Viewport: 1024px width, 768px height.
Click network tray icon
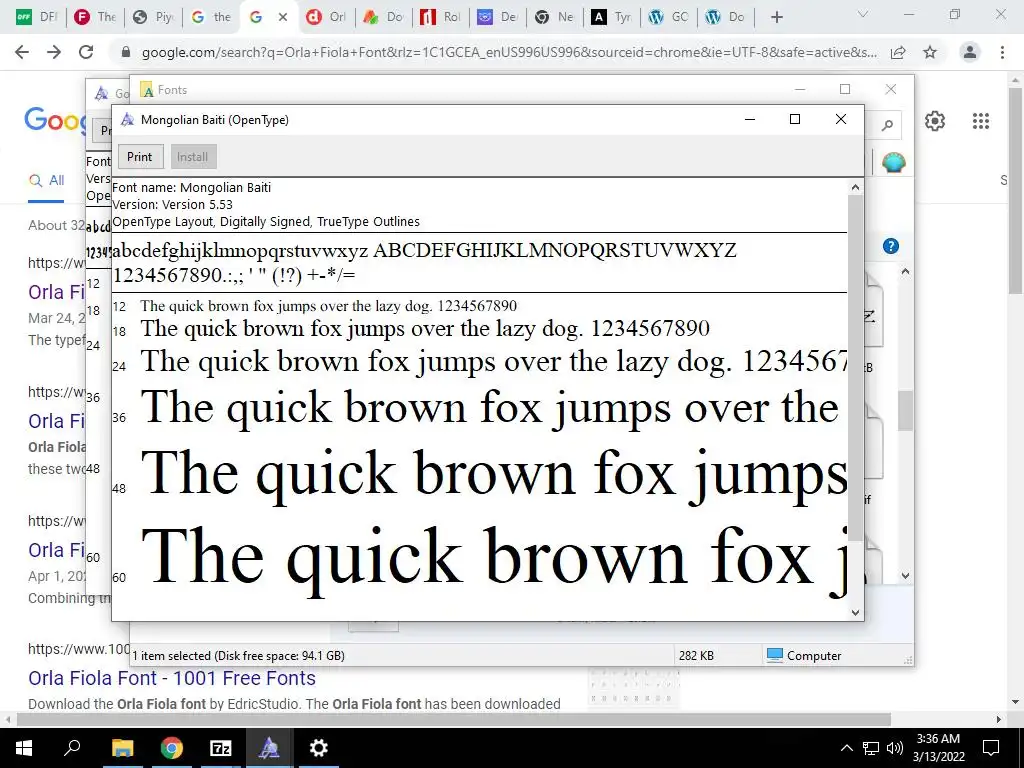[871, 748]
